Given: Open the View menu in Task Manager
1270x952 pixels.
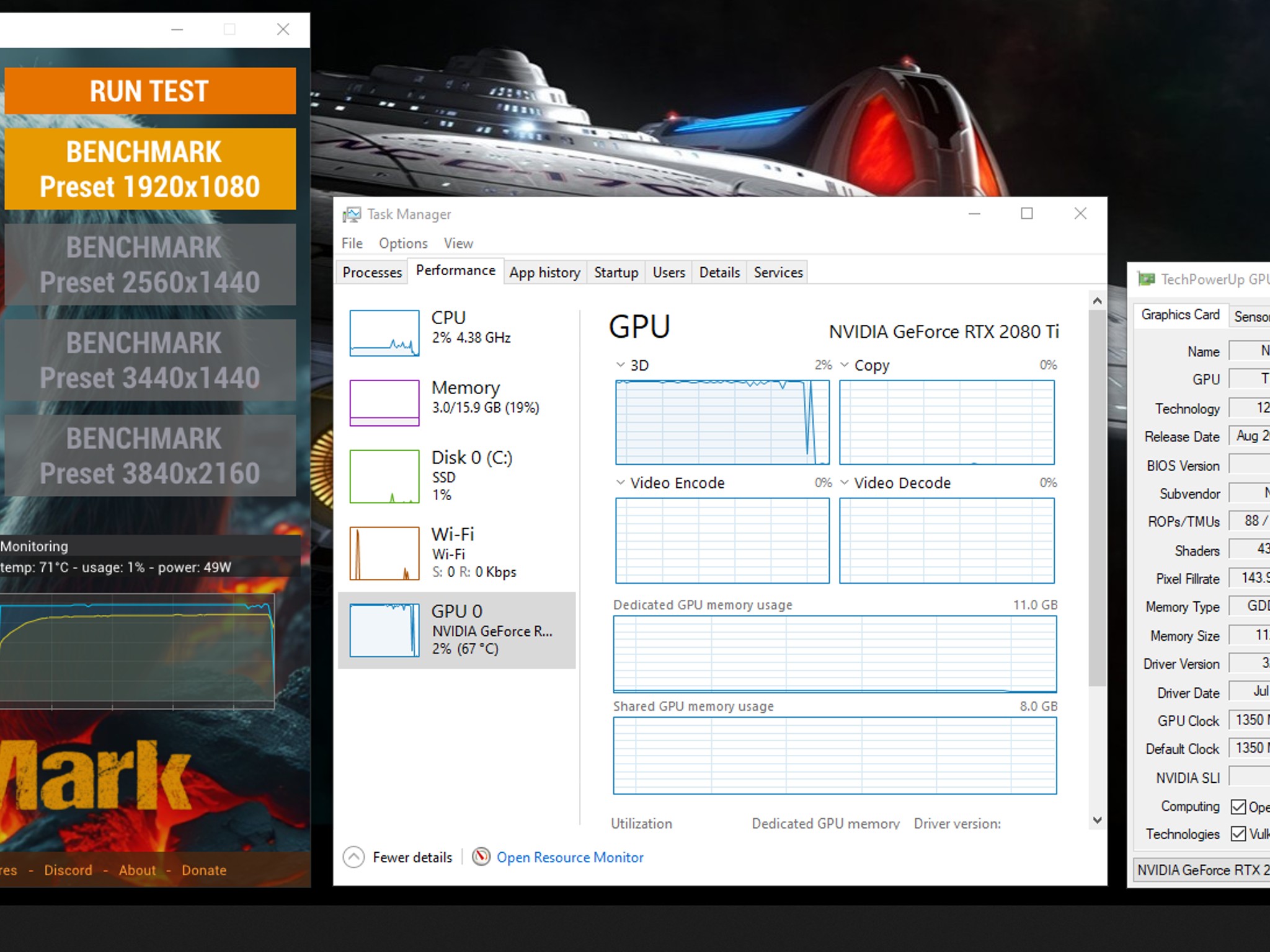Looking at the screenshot, I should point(458,243).
